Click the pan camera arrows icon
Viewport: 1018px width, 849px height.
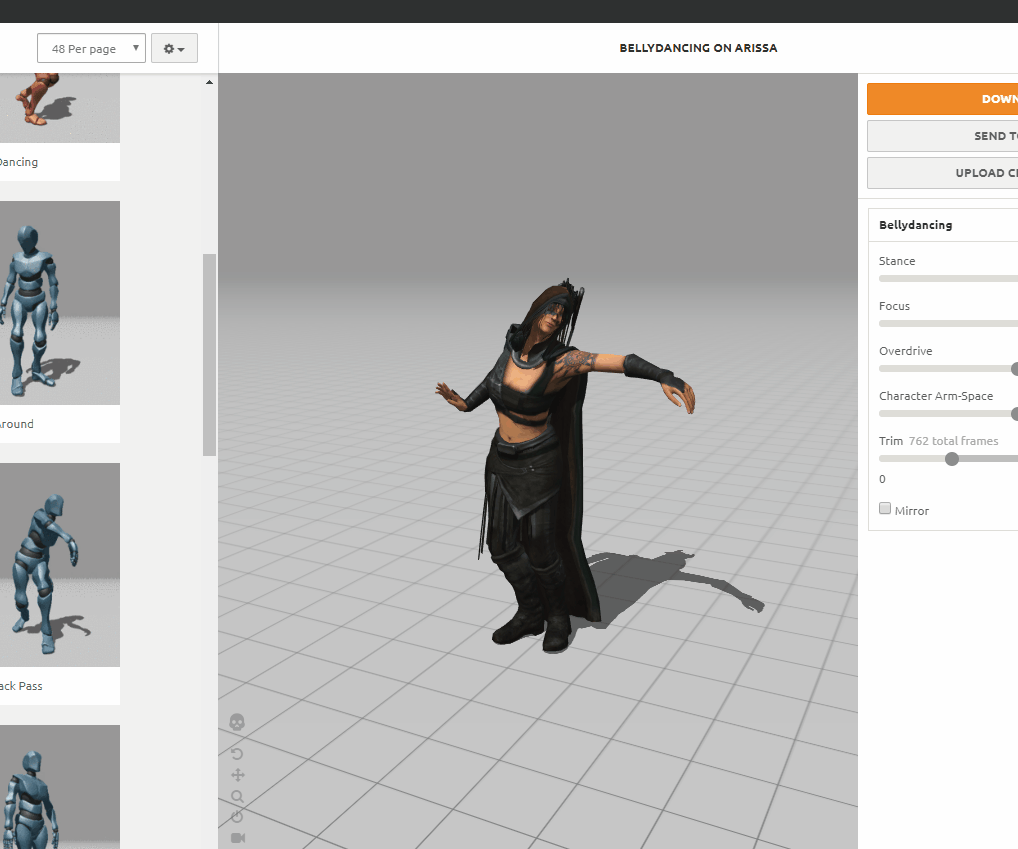237,775
